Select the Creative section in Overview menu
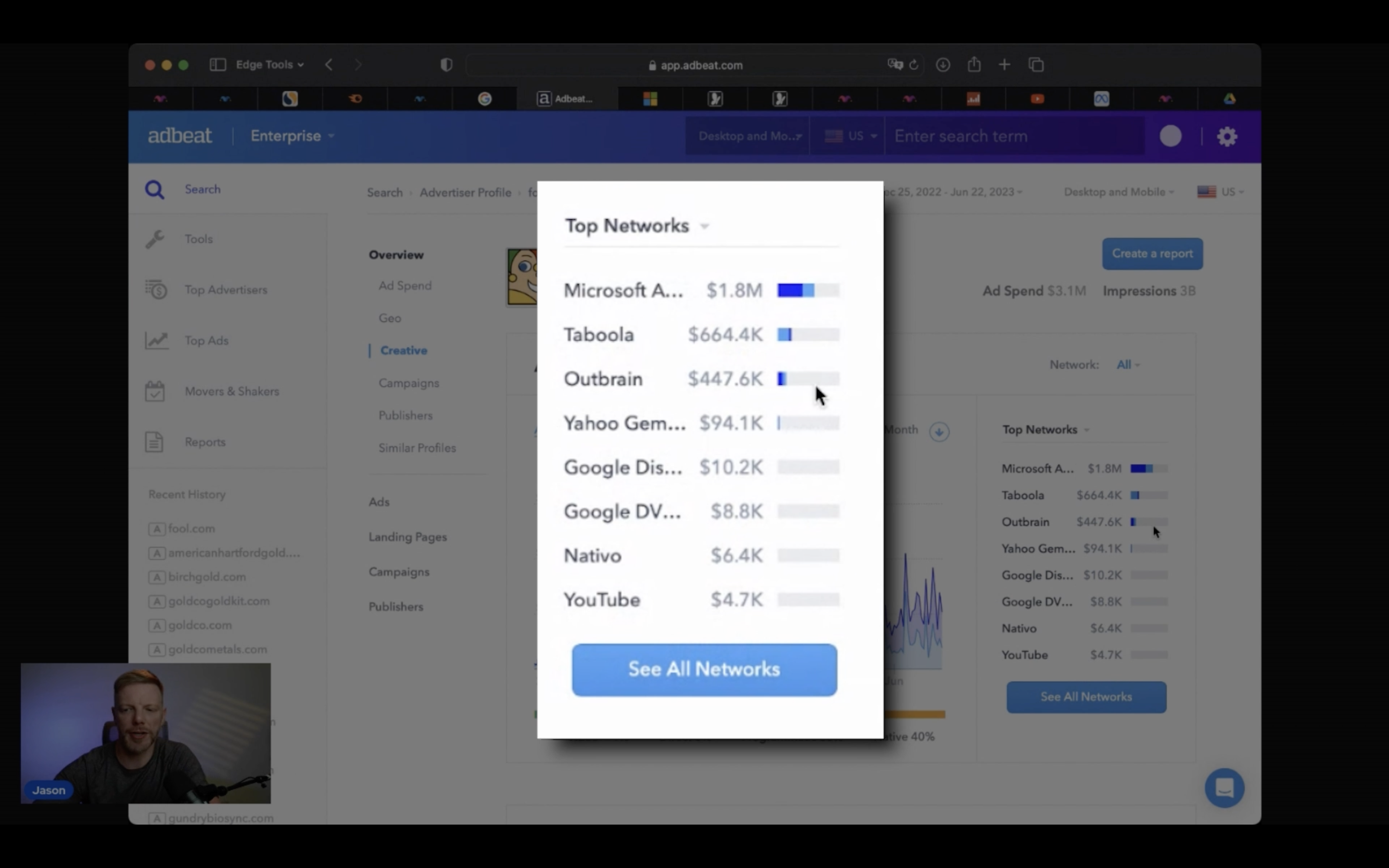The image size is (1389, 868). click(404, 351)
